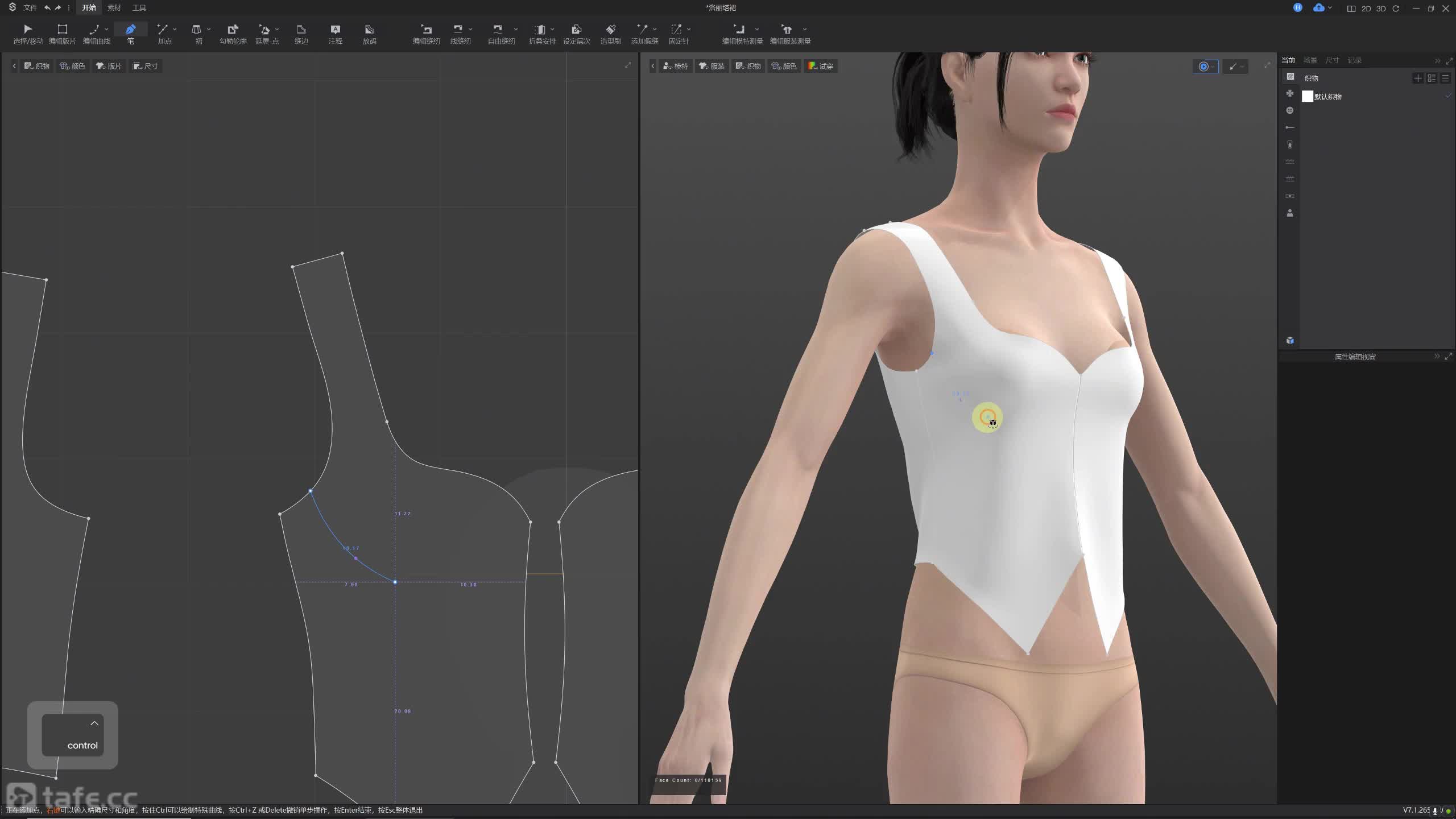Expand the 折叠安排 tool dropdown arrow
The height and width of the screenshot is (819, 1456).
[552, 29]
